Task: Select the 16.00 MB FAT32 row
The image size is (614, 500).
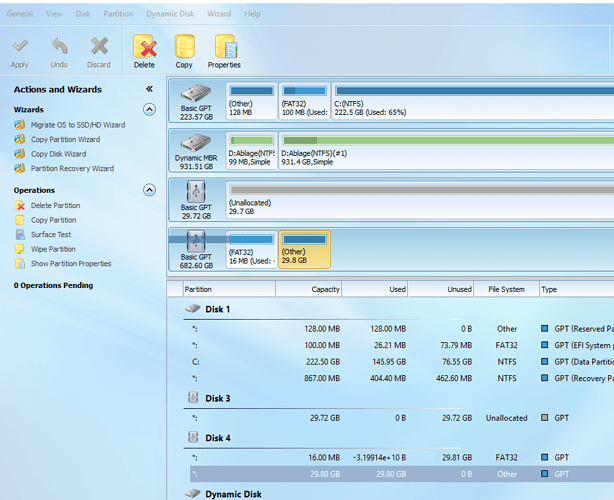Action: 402,457
